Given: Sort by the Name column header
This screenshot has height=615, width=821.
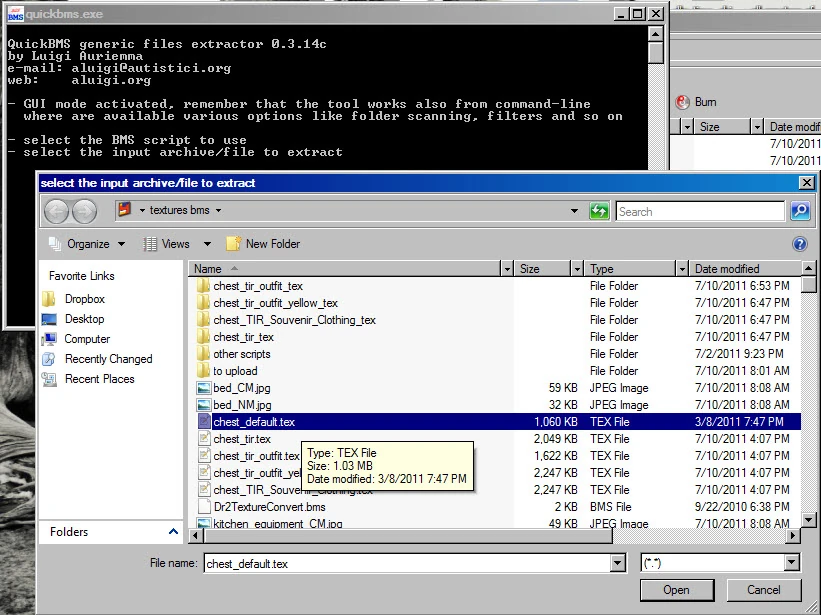Looking at the screenshot, I should tap(345, 269).
